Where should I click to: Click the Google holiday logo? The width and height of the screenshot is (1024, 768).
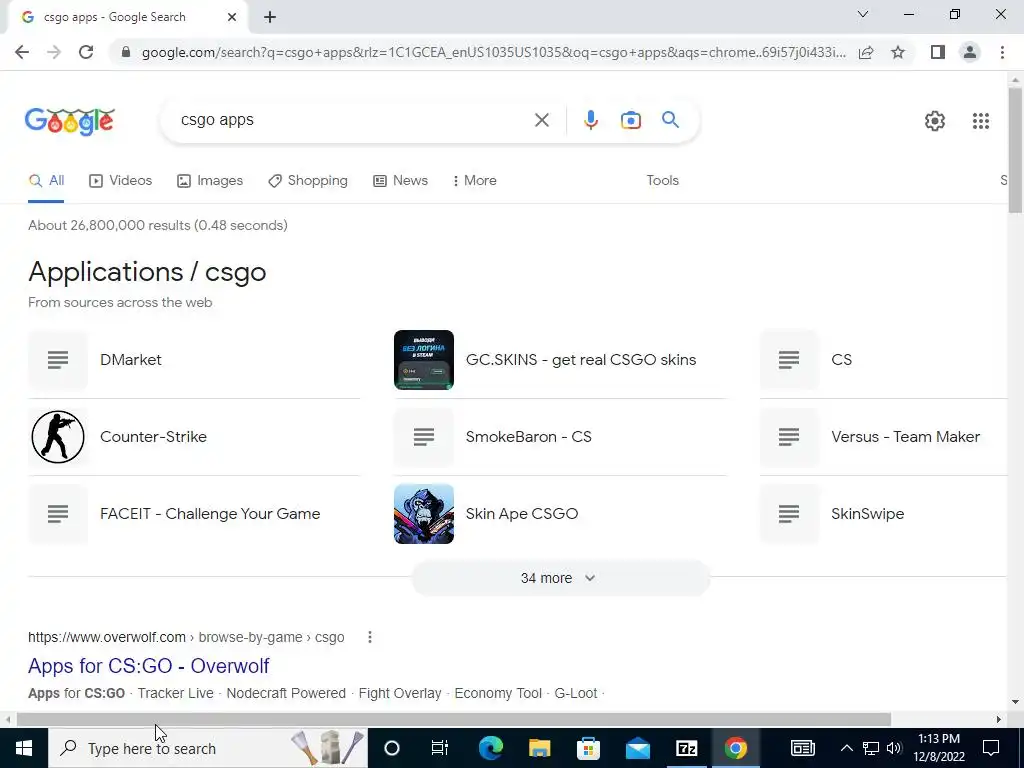point(70,121)
